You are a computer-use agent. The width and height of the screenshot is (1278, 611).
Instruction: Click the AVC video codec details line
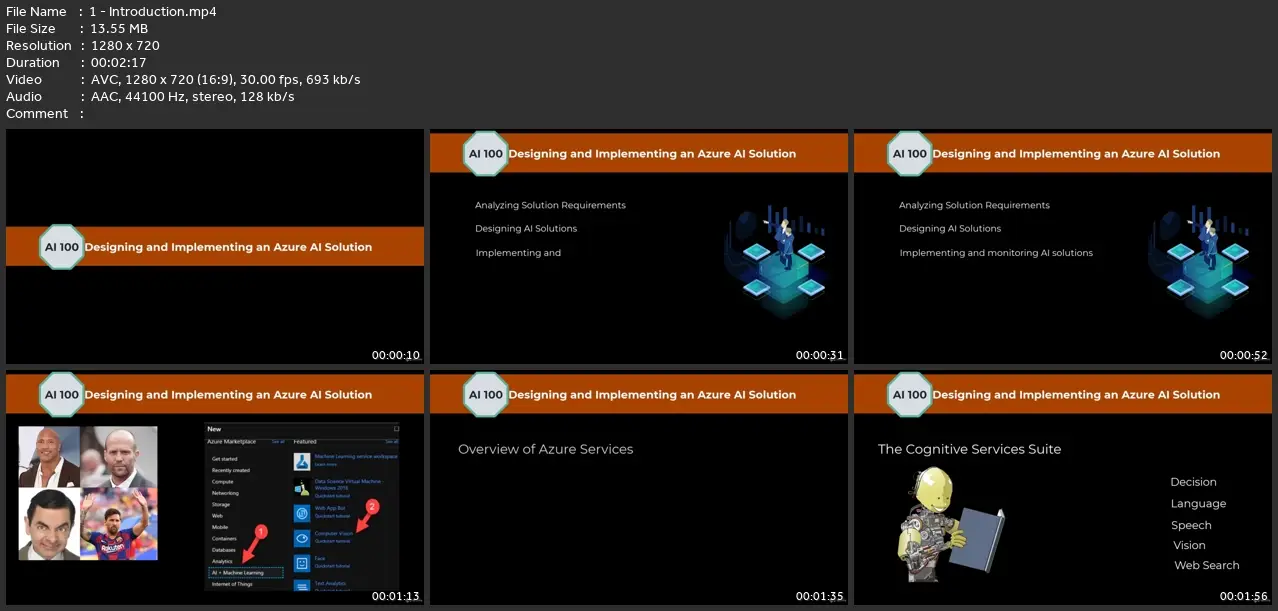click(225, 79)
